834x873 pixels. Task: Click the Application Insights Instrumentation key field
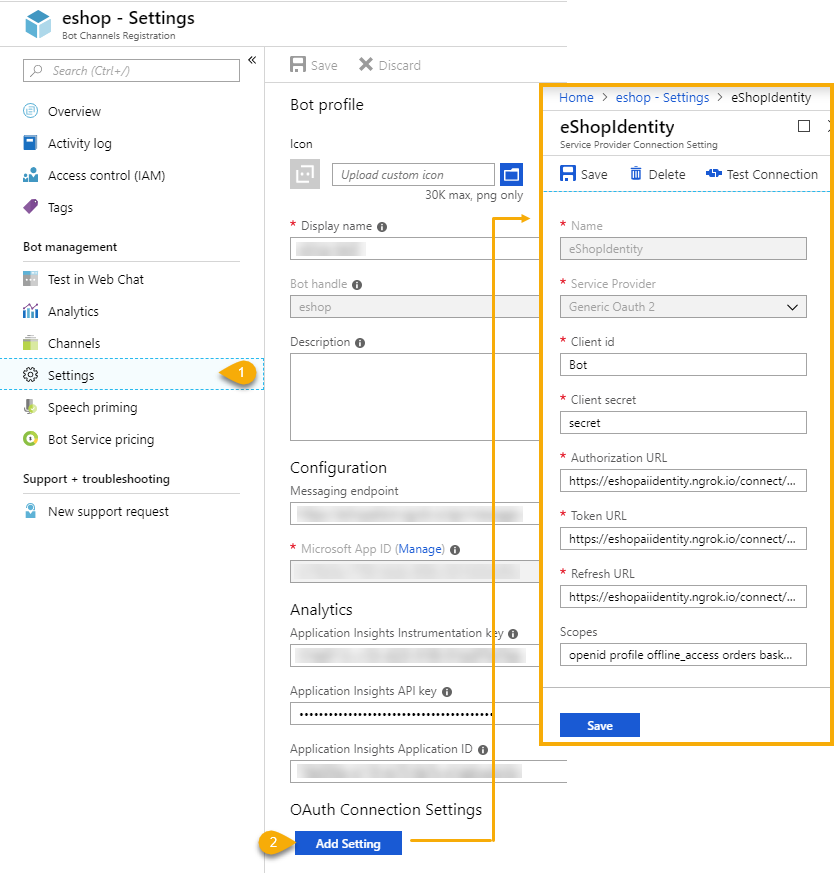coord(414,656)
